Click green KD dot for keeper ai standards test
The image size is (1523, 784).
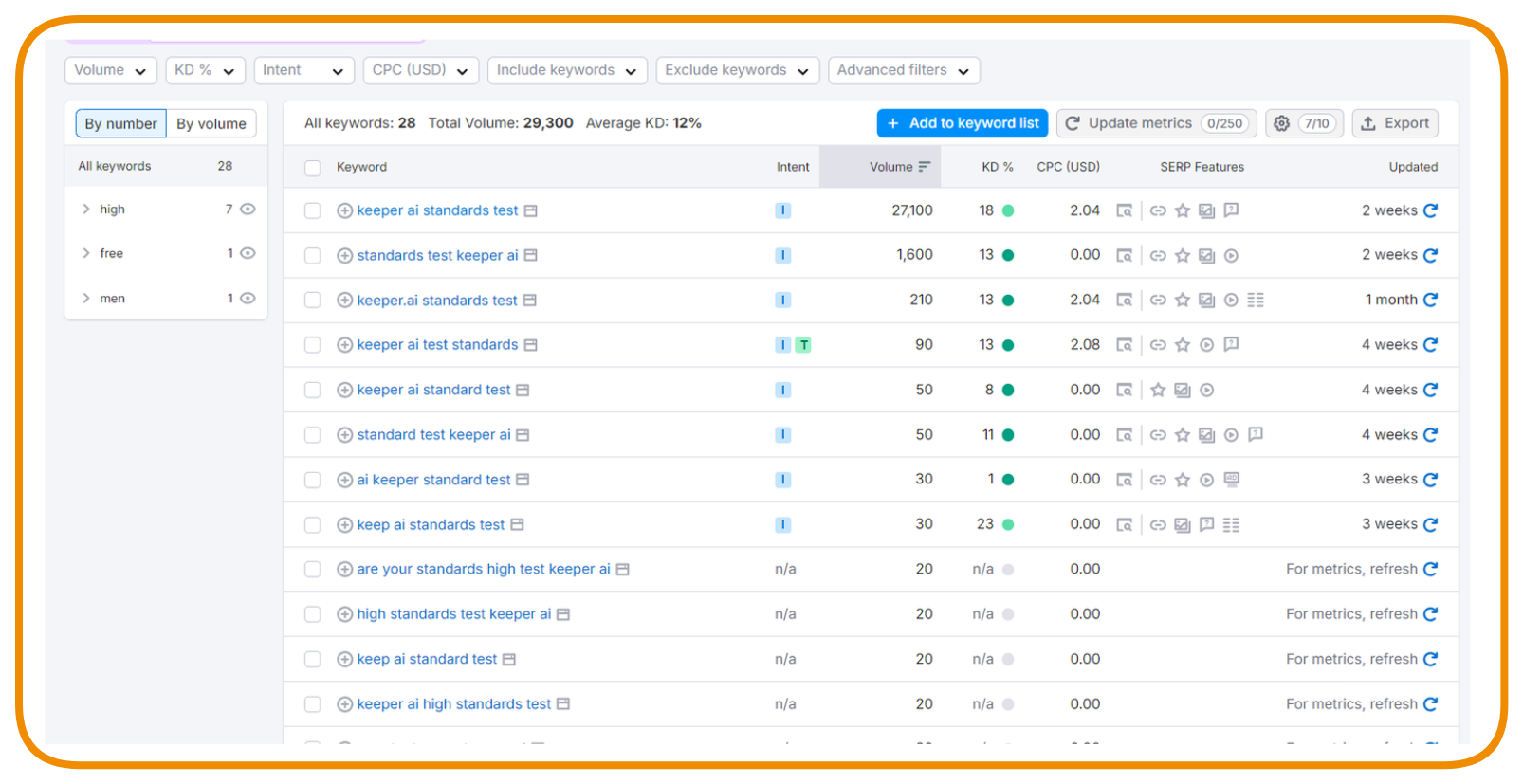tap(1008, 210)
